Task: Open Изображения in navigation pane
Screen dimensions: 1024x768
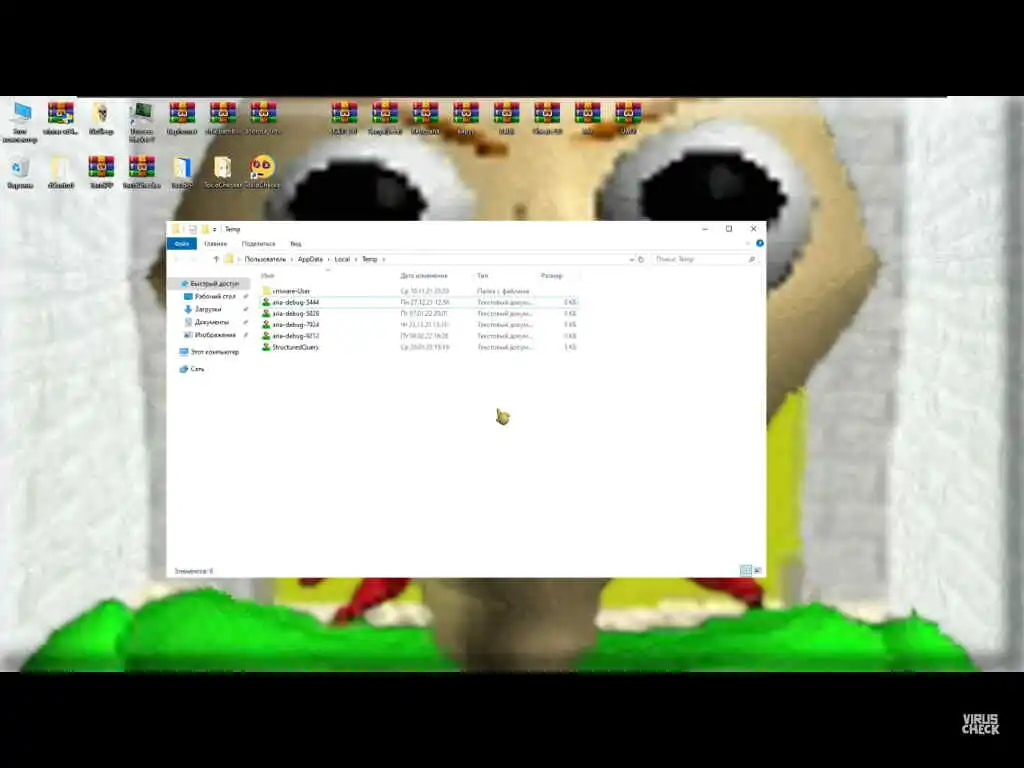Action: 214,334
